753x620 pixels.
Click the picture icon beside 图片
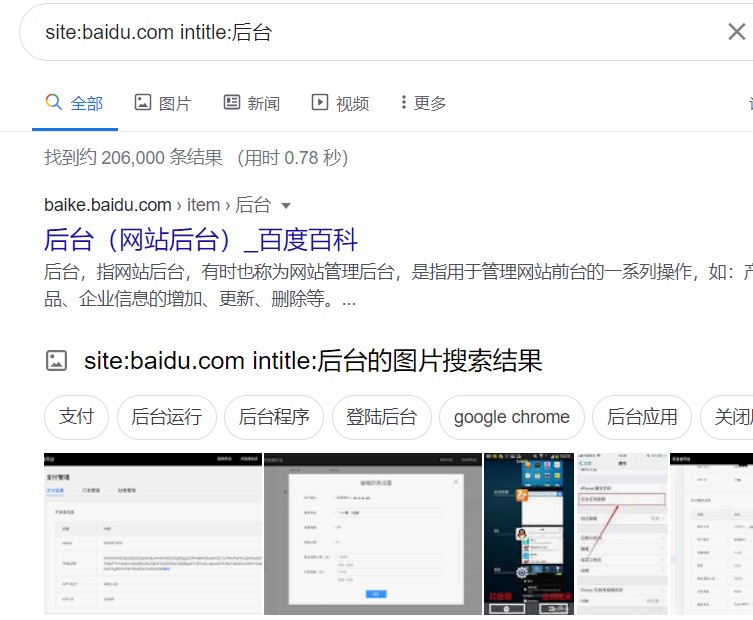click(x=143, y=102)
